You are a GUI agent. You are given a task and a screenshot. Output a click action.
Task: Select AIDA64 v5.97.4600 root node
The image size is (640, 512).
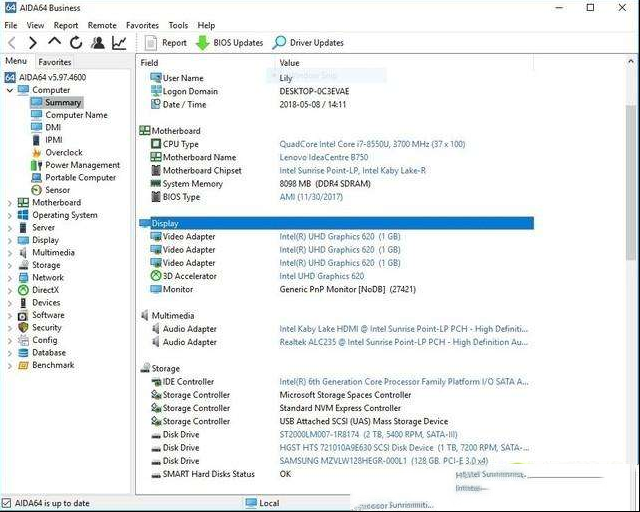coord(52,77)
